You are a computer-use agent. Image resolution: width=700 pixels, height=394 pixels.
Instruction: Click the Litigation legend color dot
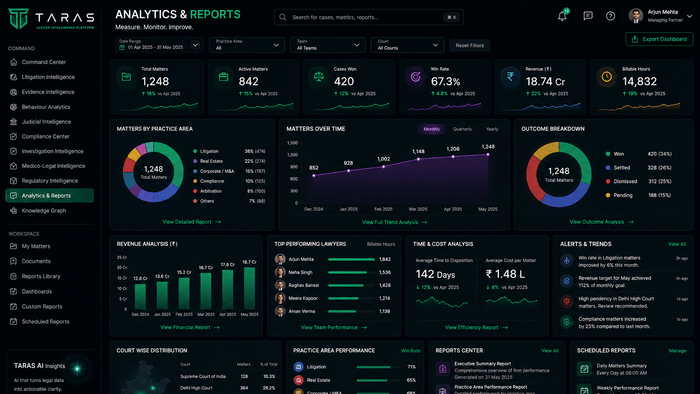tap(195, 151)
